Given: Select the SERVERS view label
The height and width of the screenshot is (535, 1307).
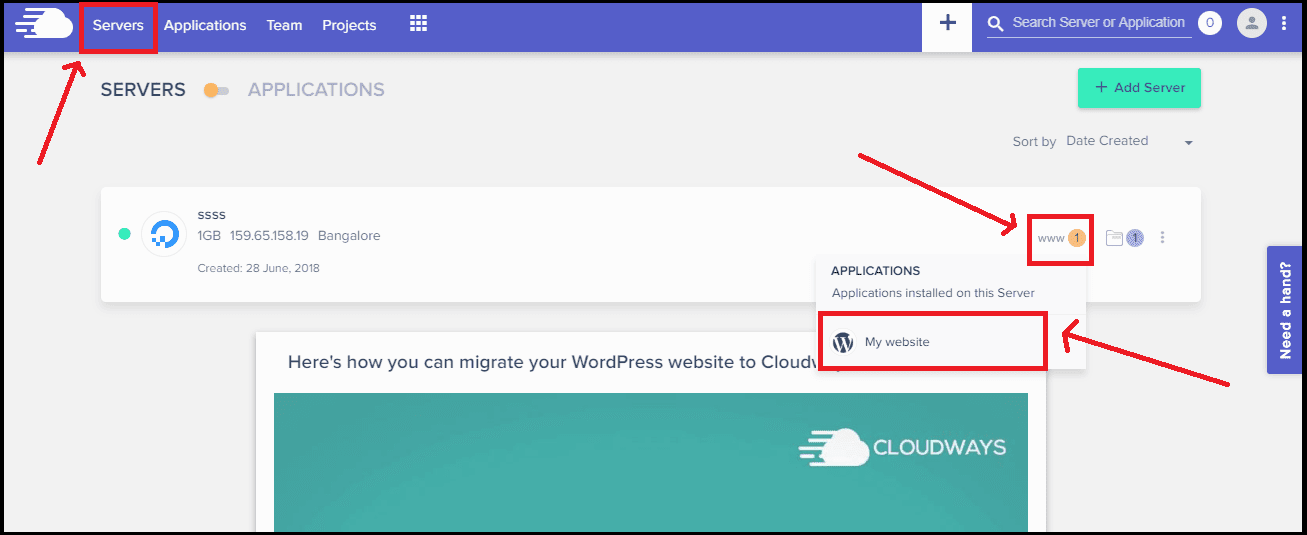Looking at the screenshot, I should coord(143,90).
